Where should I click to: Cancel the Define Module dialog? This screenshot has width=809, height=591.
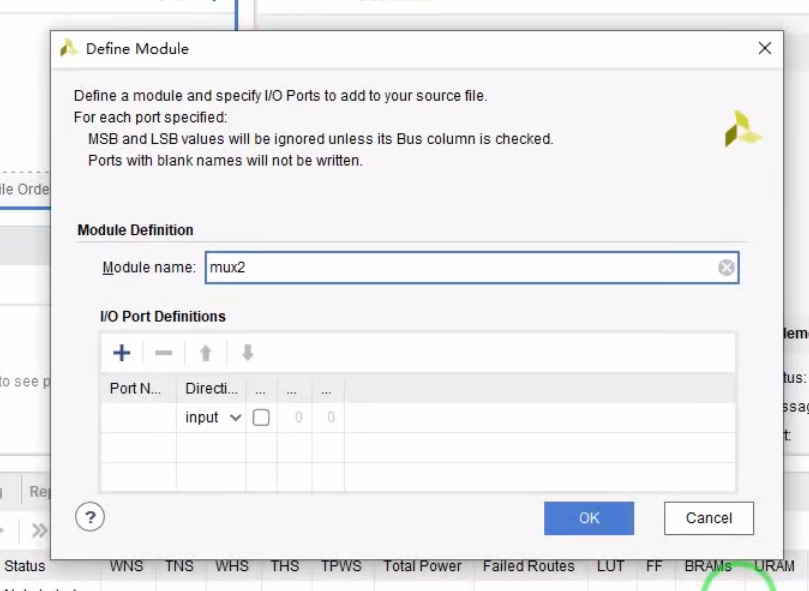pos(708,518)
